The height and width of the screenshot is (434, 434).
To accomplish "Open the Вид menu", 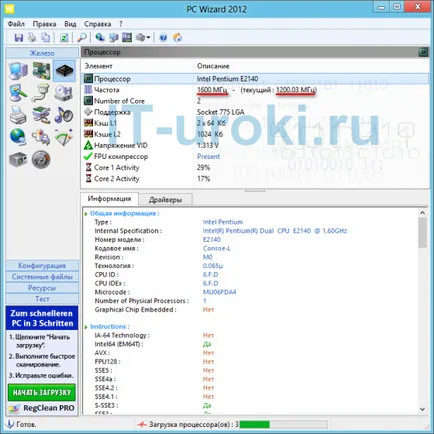I will (x=70, y=24).
